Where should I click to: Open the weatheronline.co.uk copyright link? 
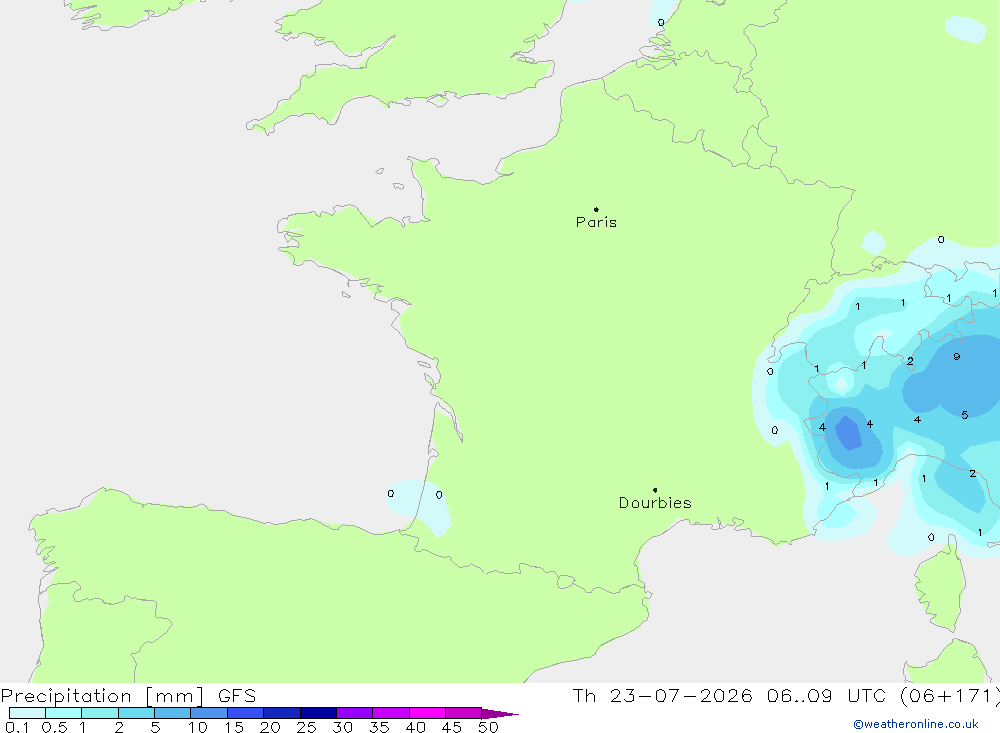(916, 724)
